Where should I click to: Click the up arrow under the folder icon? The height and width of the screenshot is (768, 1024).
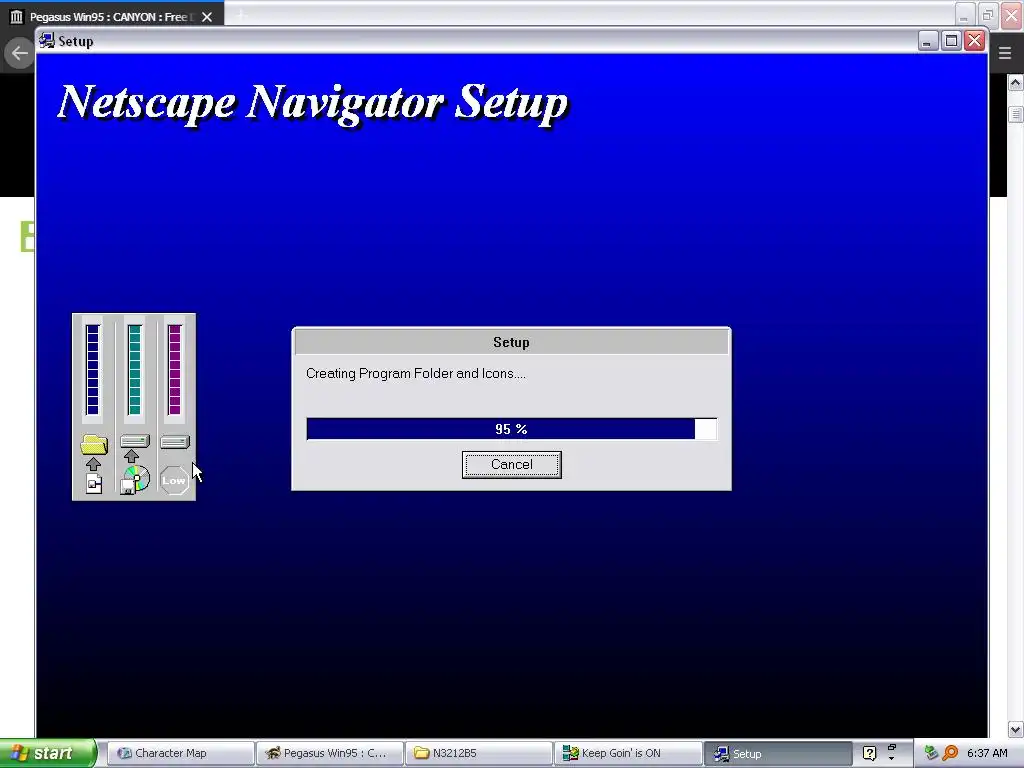pos(93,464)
